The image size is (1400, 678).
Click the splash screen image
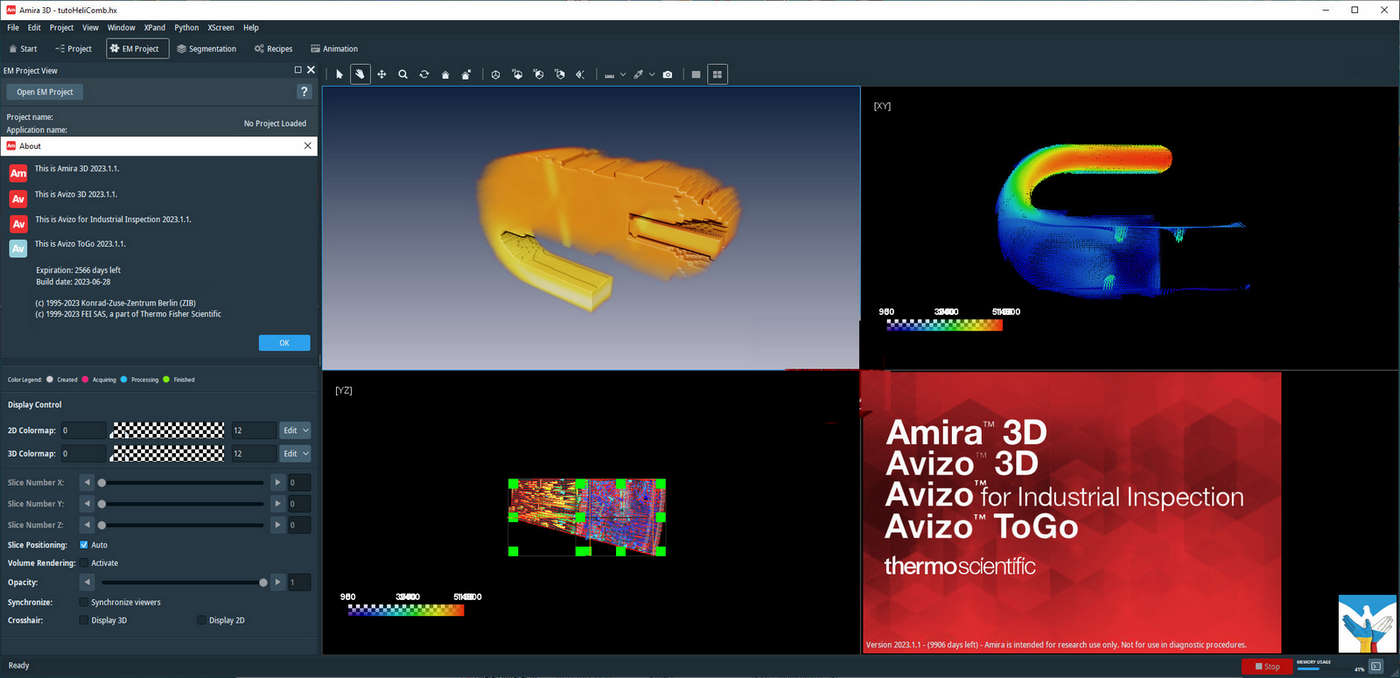1071,513
